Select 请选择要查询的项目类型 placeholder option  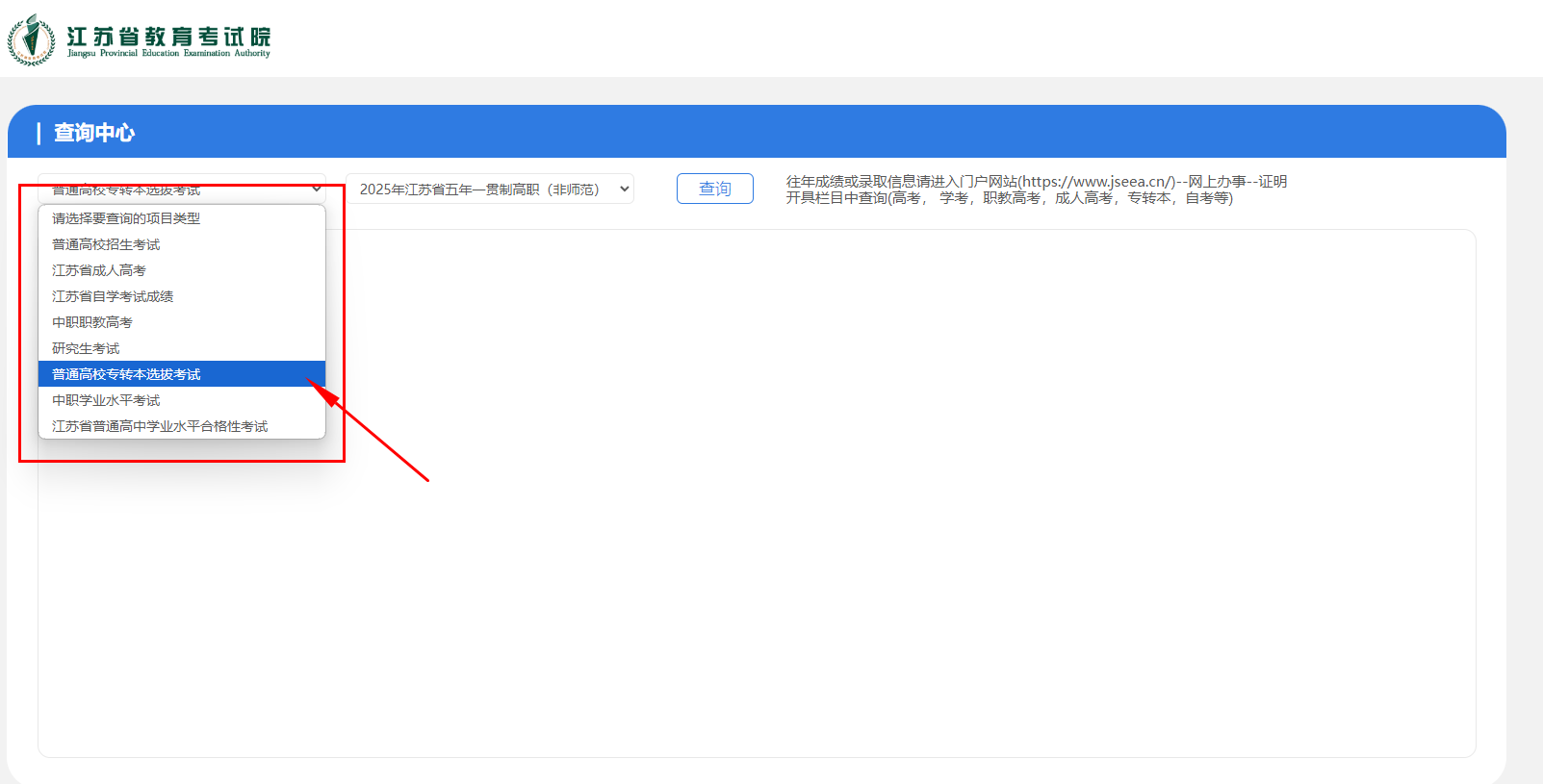coord(126,218)
